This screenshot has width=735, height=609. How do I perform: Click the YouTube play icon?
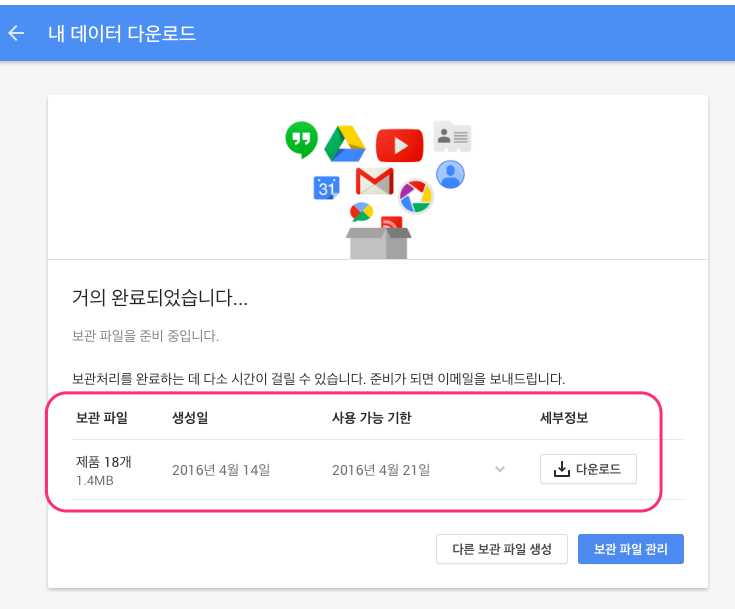(399, 145)
